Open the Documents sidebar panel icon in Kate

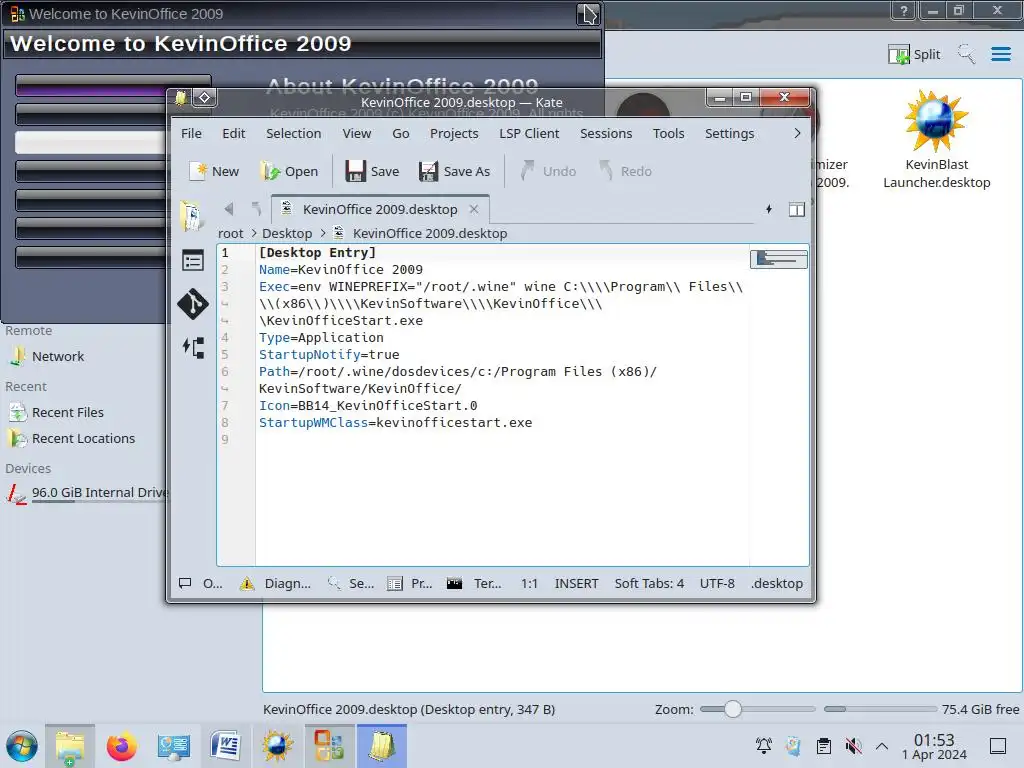pos(192,216)
